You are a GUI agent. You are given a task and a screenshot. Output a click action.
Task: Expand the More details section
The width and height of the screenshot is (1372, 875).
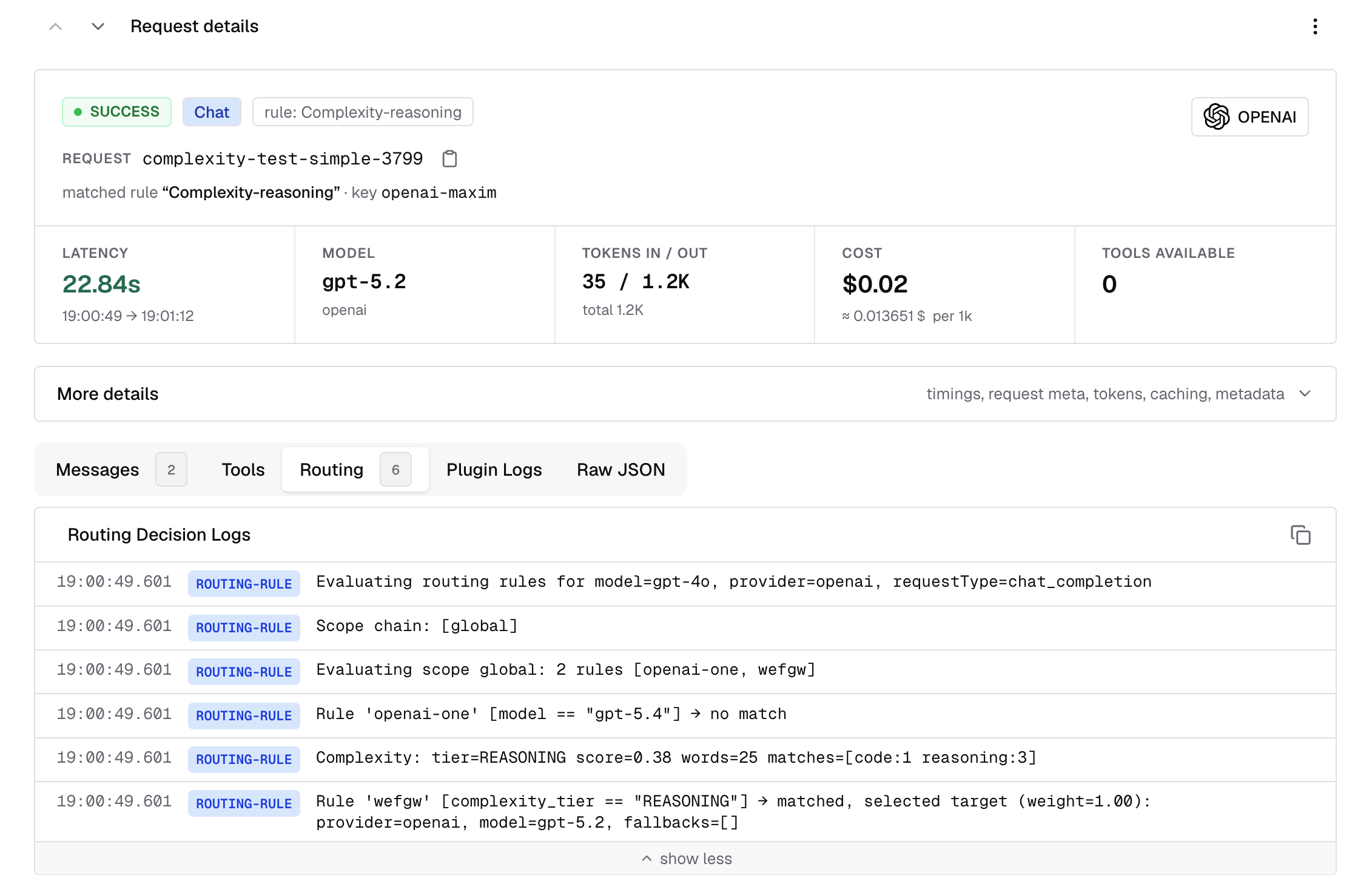685,394
